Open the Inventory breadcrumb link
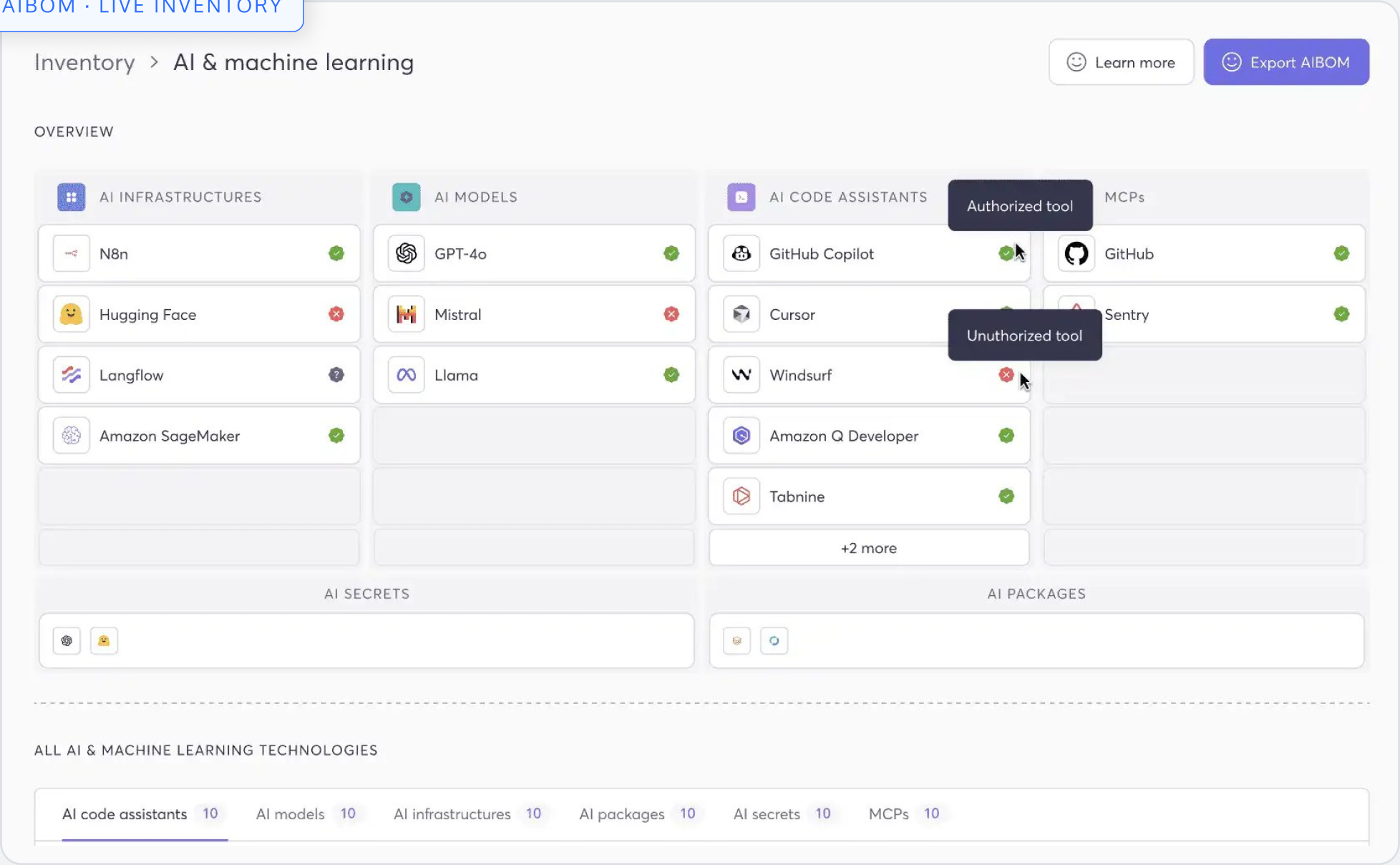This screenshot has height=865, width=1400. click(x=84, y=62)
